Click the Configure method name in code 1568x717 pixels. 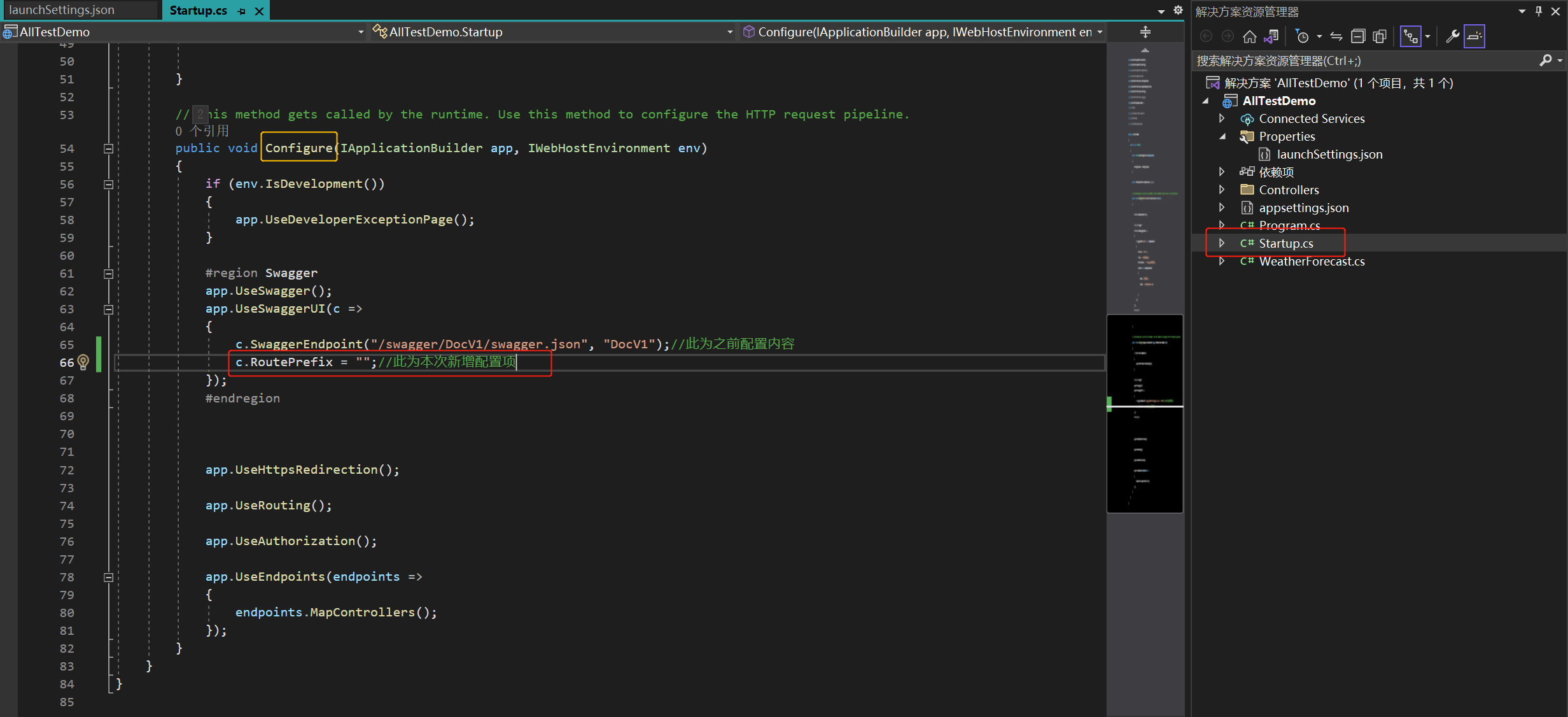(x=299, y=148)
